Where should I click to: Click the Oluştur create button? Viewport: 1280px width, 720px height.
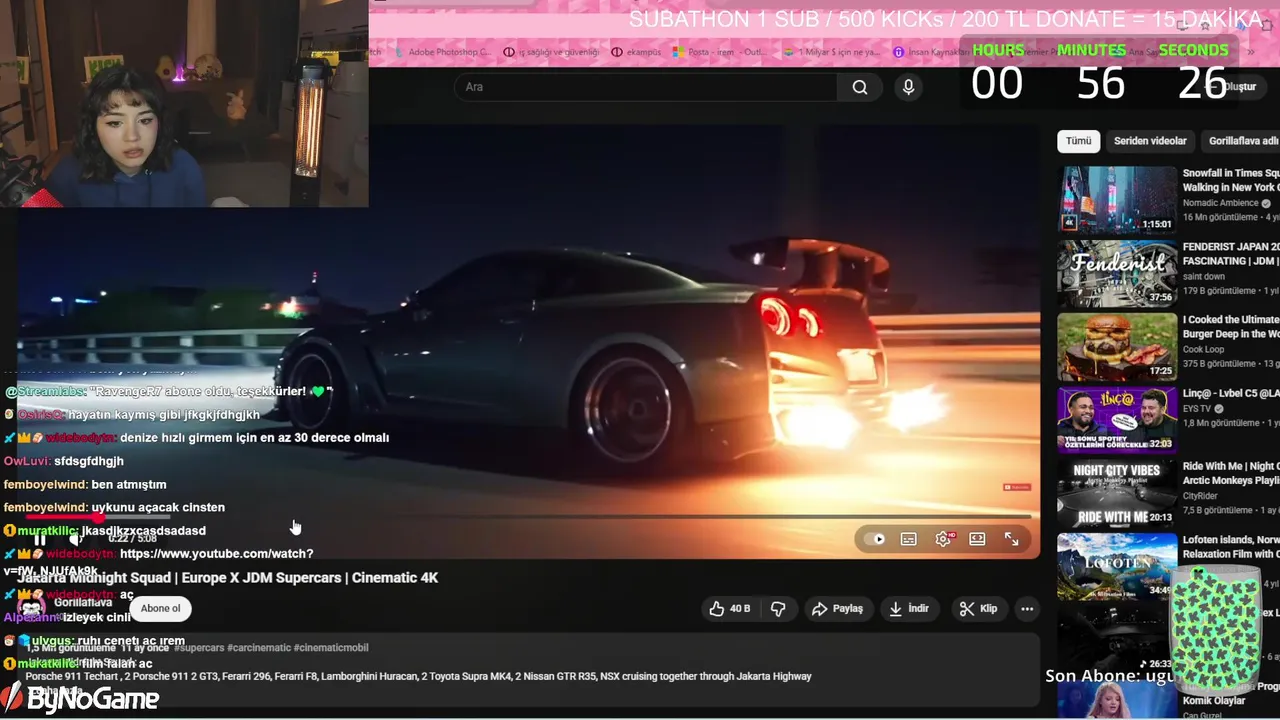pos(1235,87)
